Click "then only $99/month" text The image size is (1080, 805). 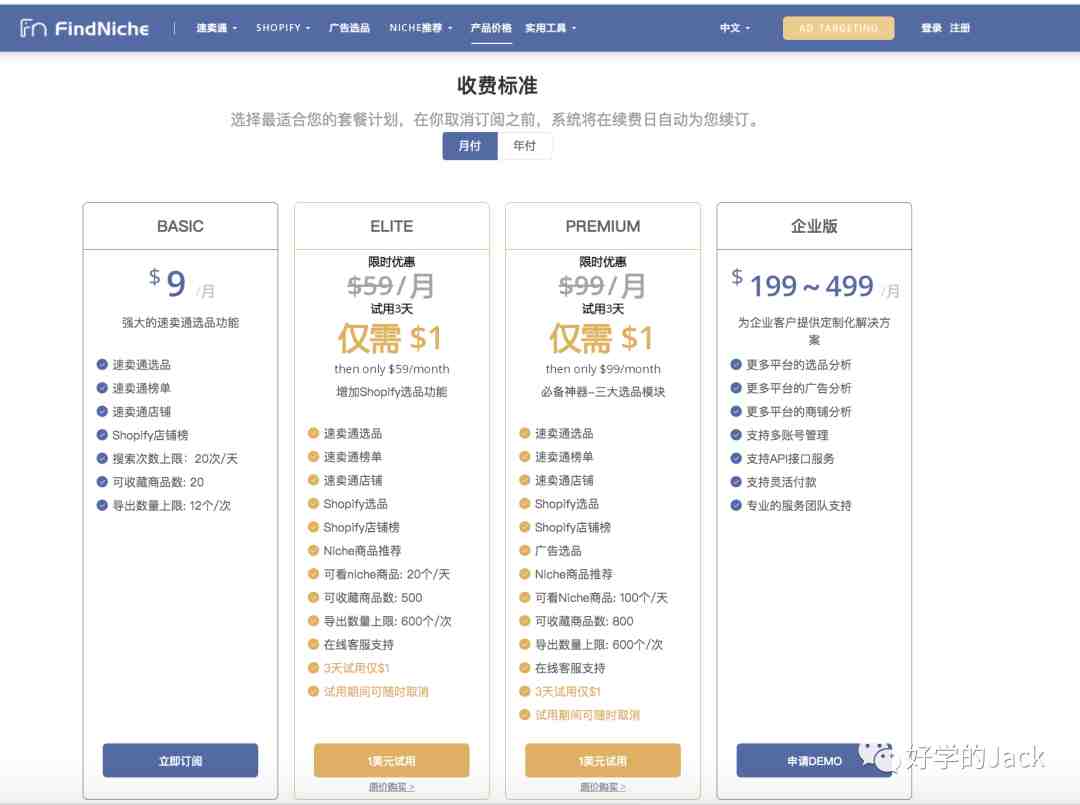pos(603,369)
